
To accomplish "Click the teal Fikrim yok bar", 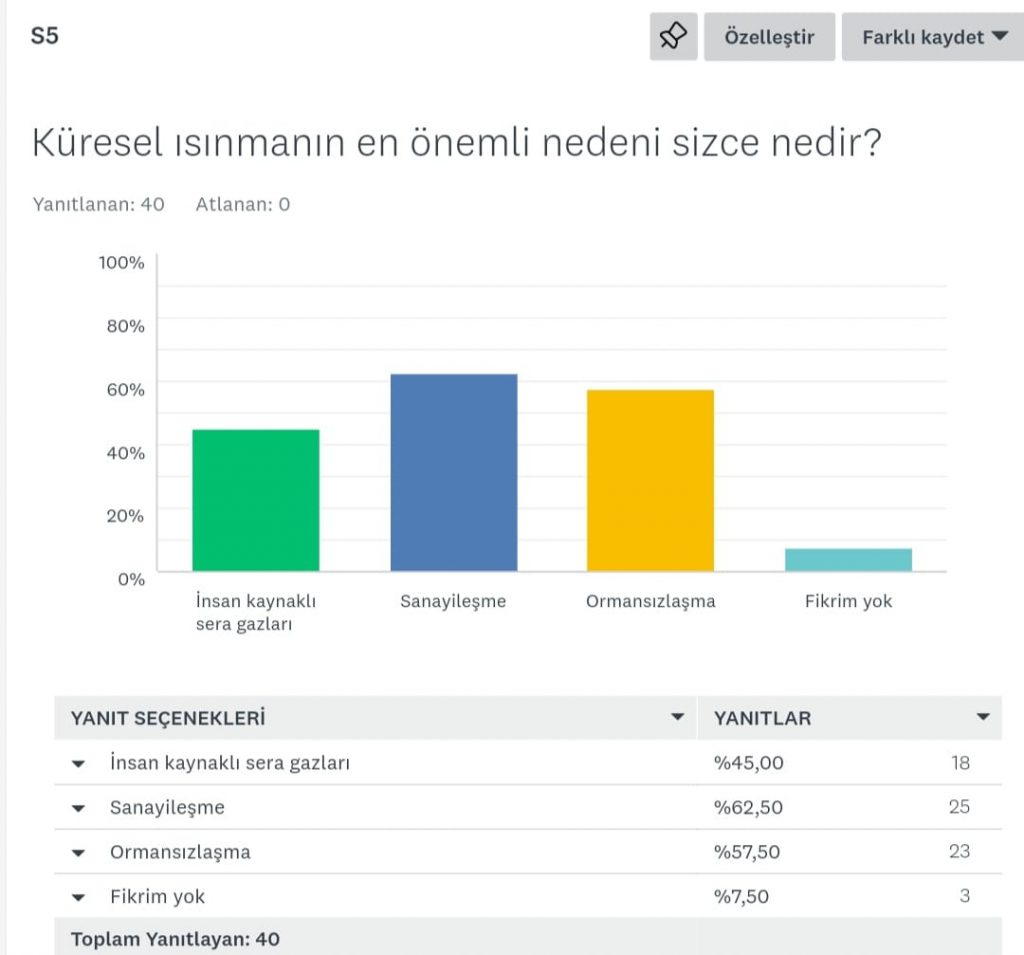I will coord(848,560).
